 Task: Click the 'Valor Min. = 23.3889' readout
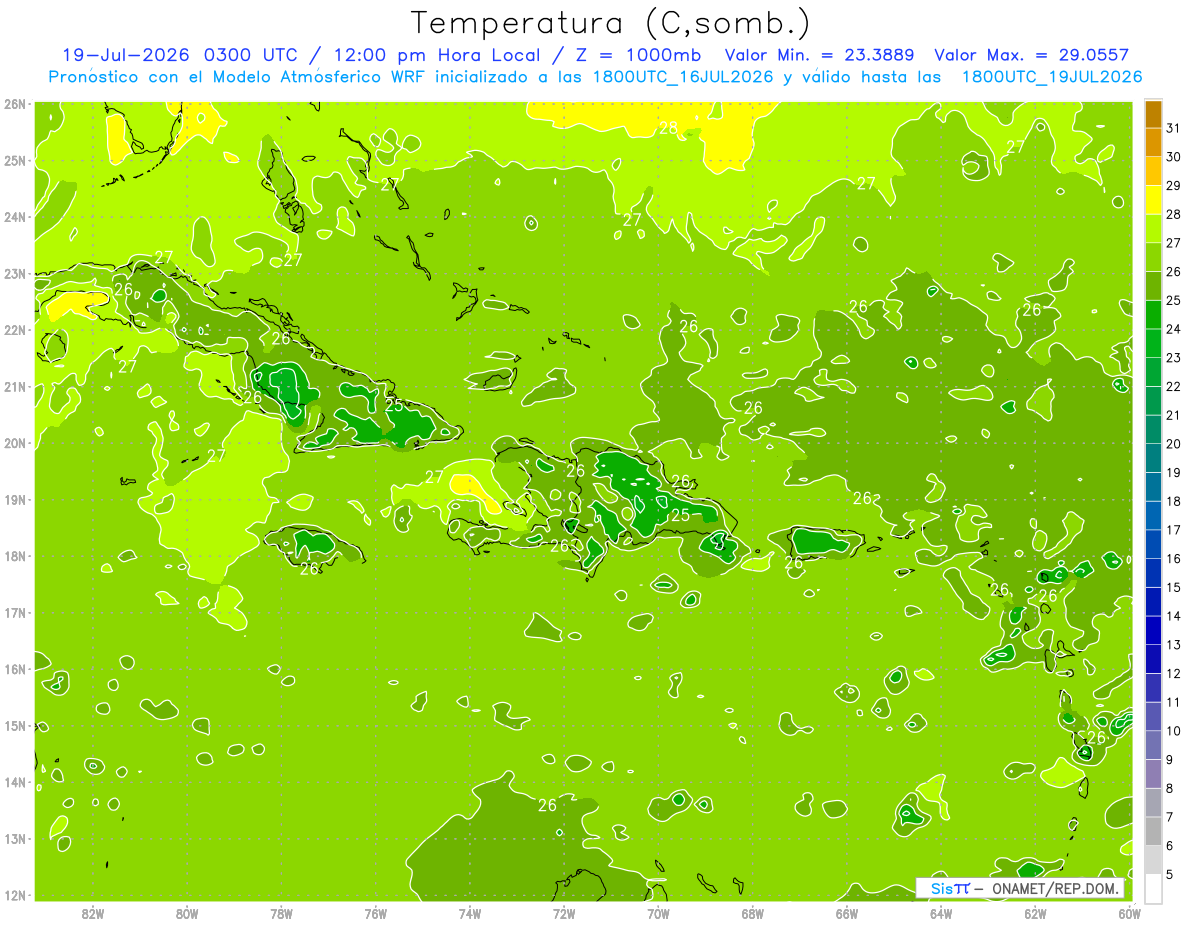point(822,55)
